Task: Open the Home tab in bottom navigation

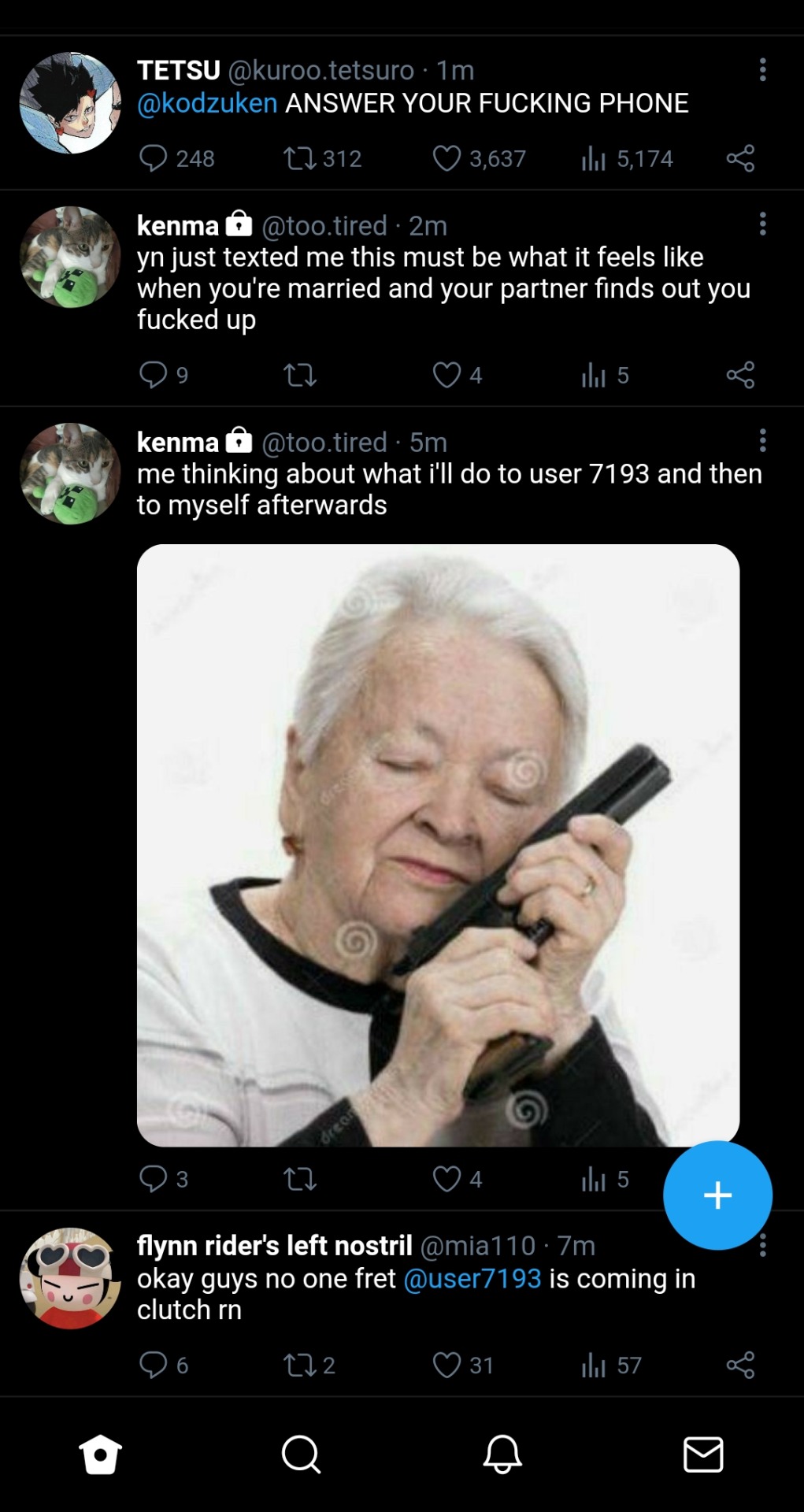Action: 101,1454
